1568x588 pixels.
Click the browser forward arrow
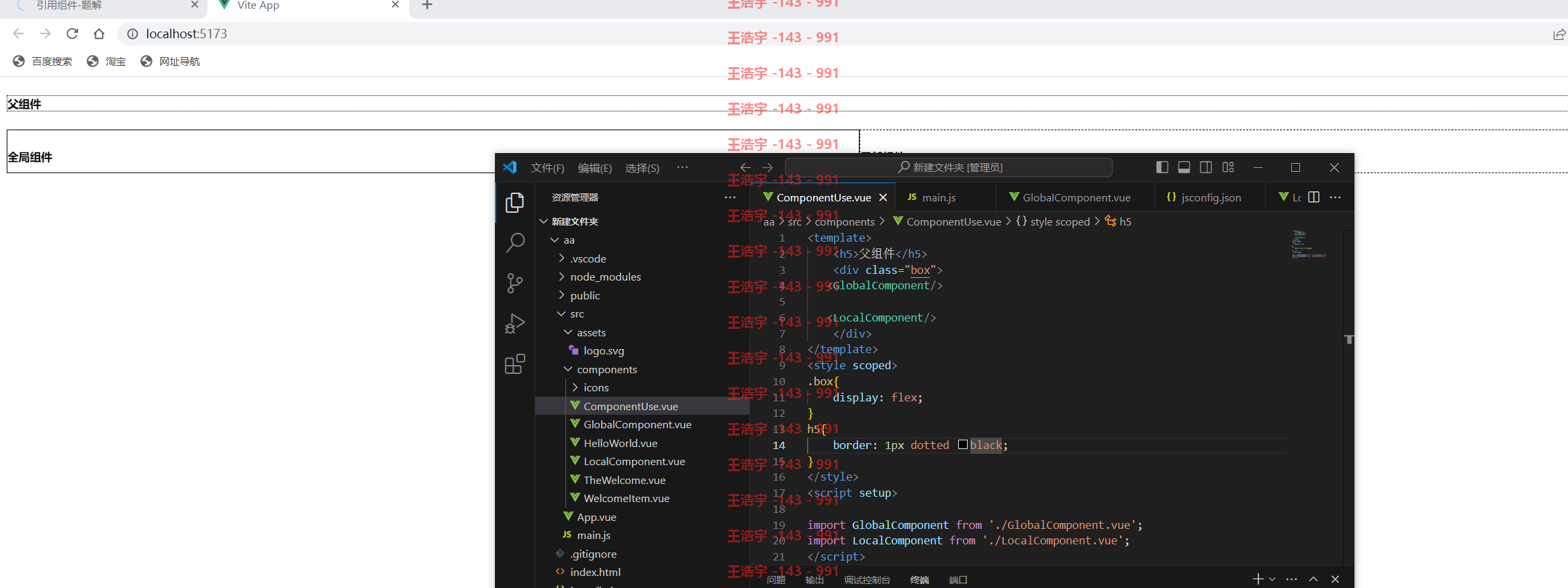point(45,34)
